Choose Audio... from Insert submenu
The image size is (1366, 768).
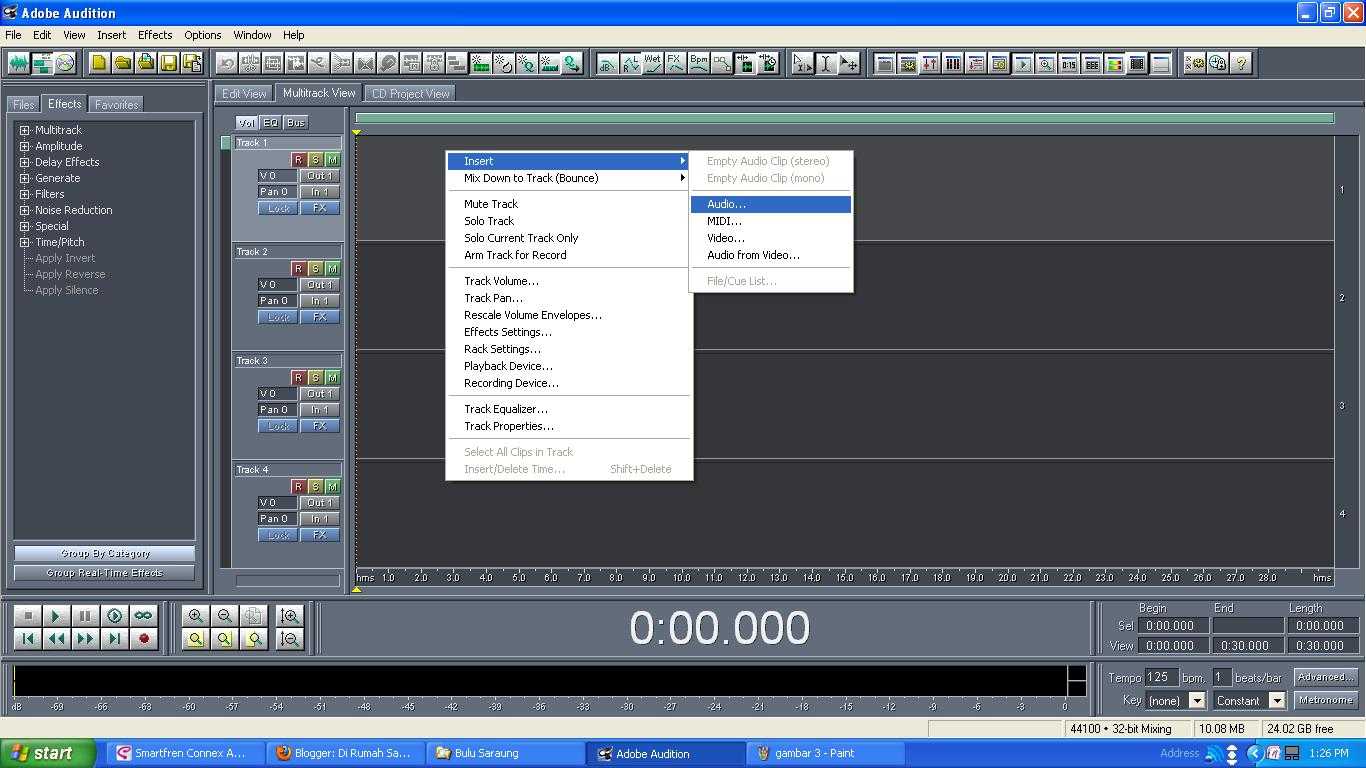771,204
